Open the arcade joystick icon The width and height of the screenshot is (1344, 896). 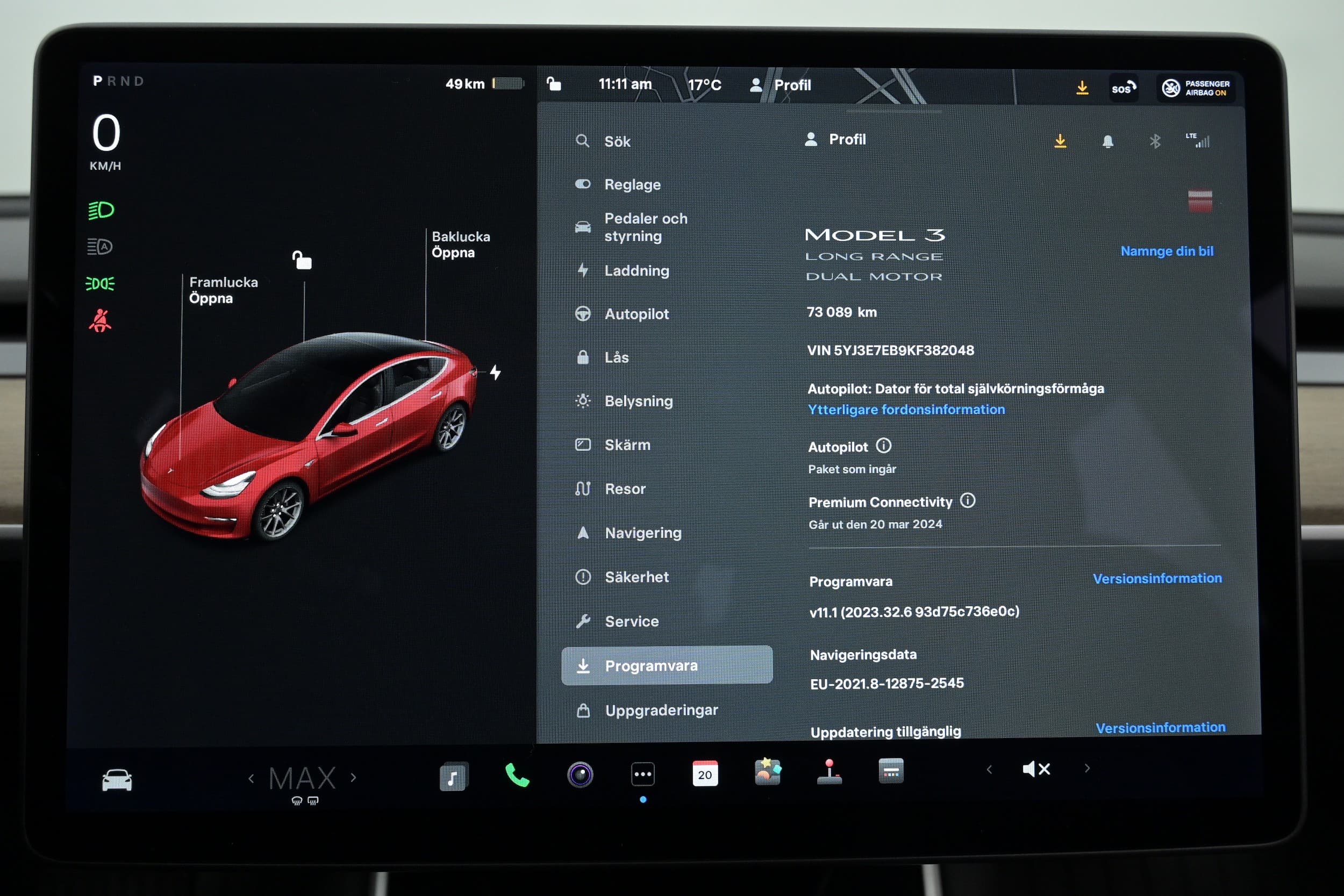click(829, 771)
